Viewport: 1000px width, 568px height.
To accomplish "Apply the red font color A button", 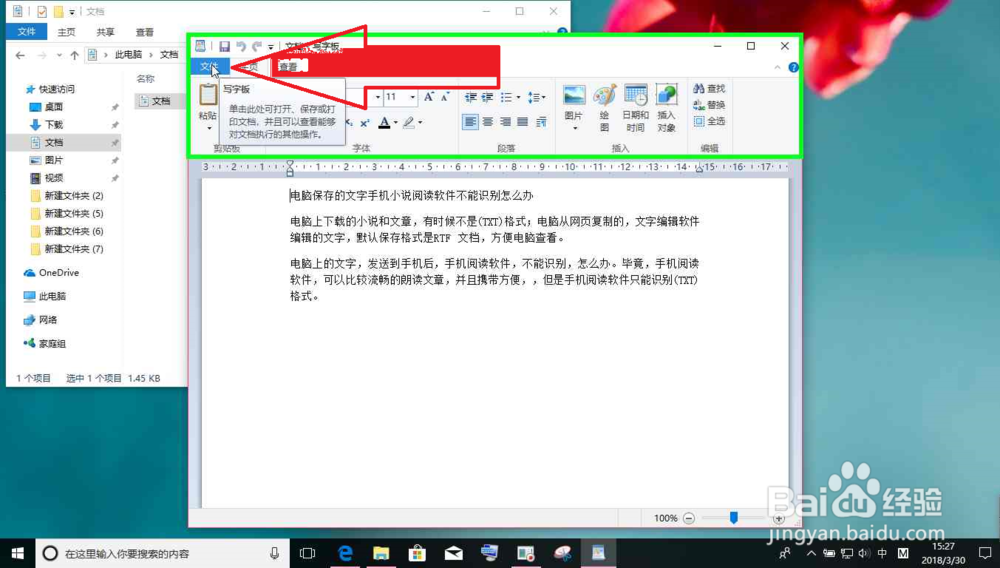I will 384,122.
